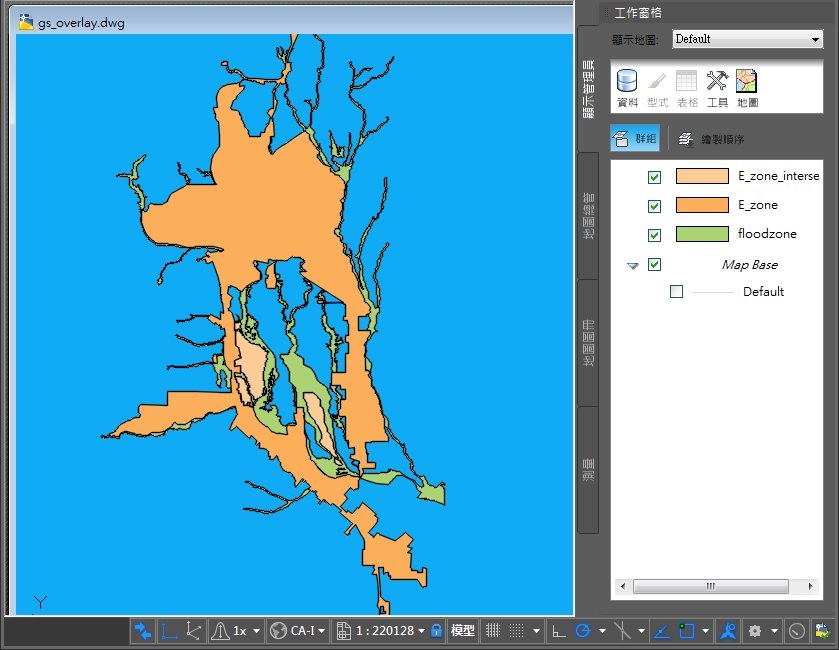Select the Default layer name under Map Base
The width and height of the screenshot is (839, 650).
763,292
